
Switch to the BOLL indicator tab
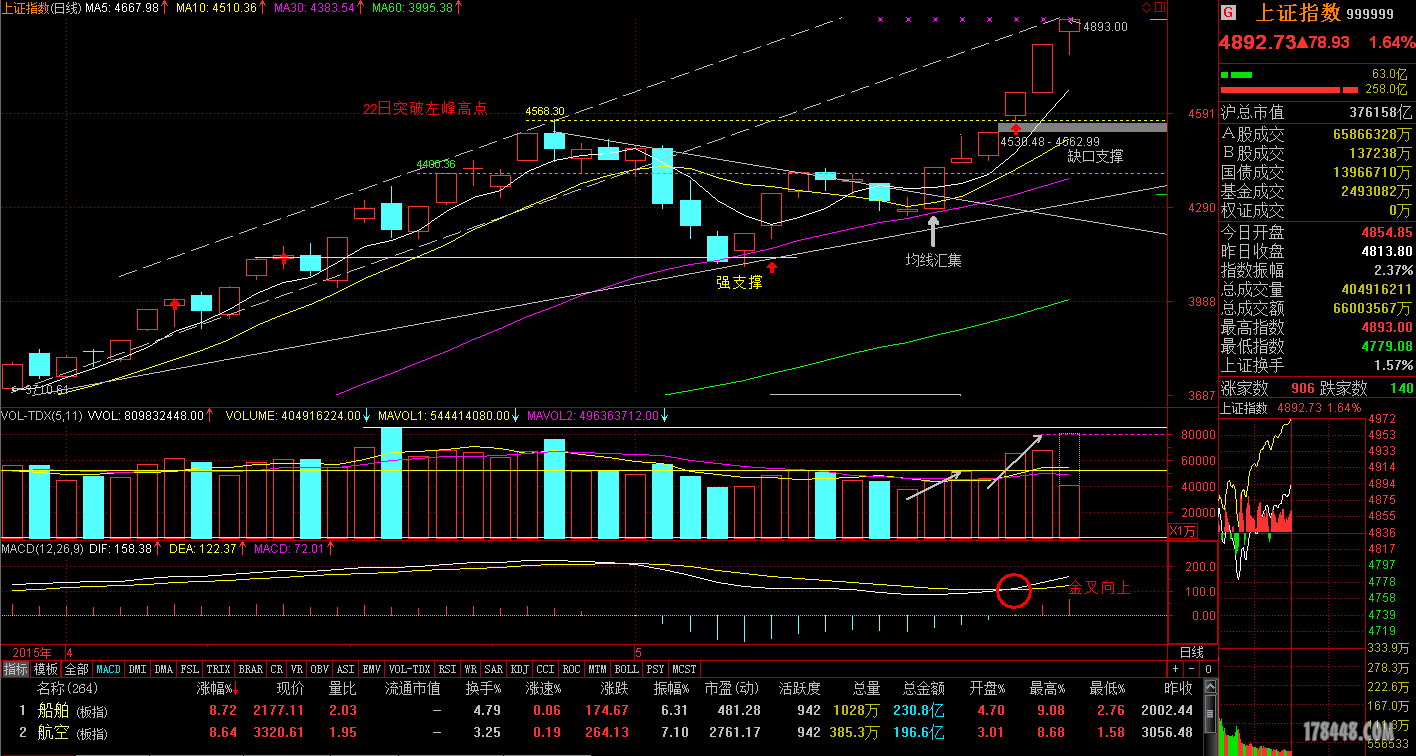tap(626, 669)
